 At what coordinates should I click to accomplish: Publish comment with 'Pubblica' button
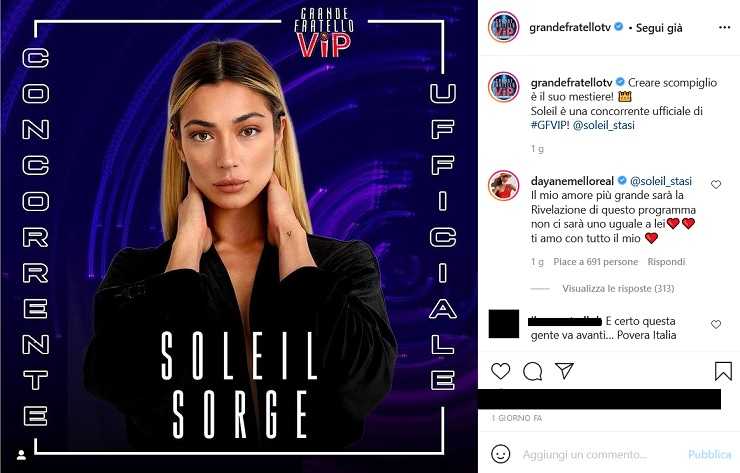tap(710, 455)
